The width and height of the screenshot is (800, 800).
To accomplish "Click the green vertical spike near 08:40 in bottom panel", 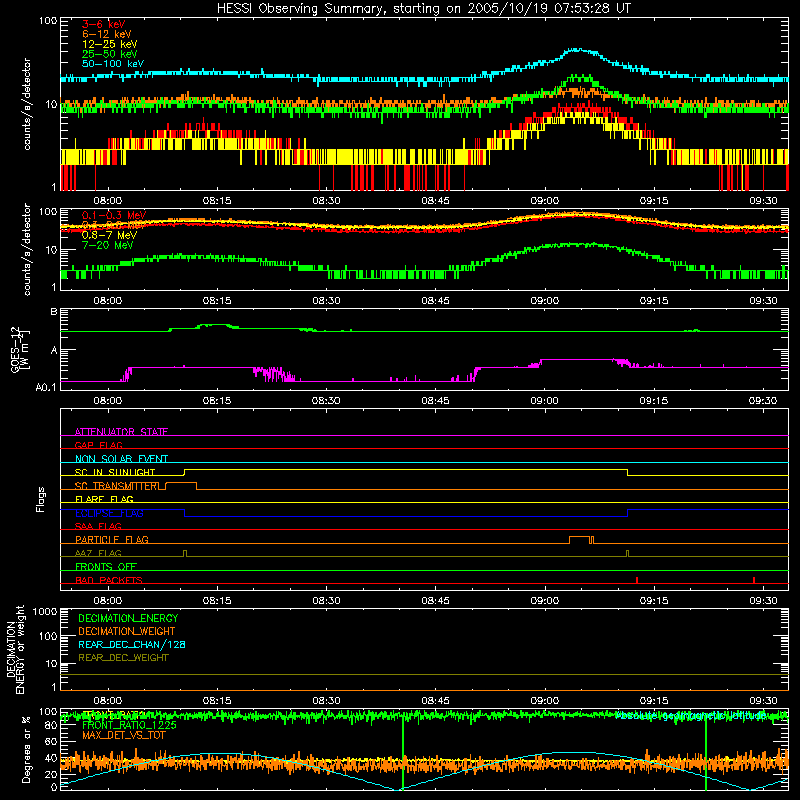I will (x=403, y=752).
